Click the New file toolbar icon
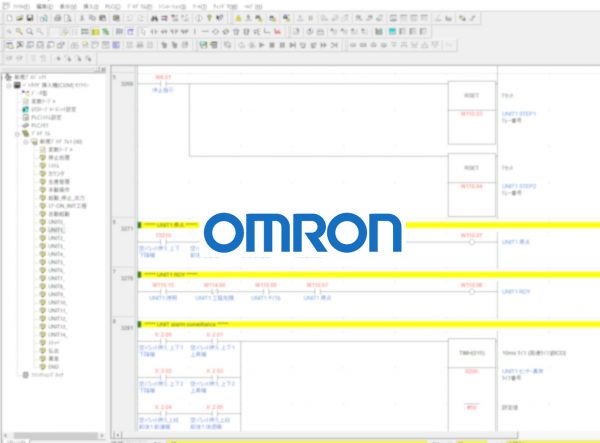The height and width of the screenshot is (443, 600). coord(10,18)
